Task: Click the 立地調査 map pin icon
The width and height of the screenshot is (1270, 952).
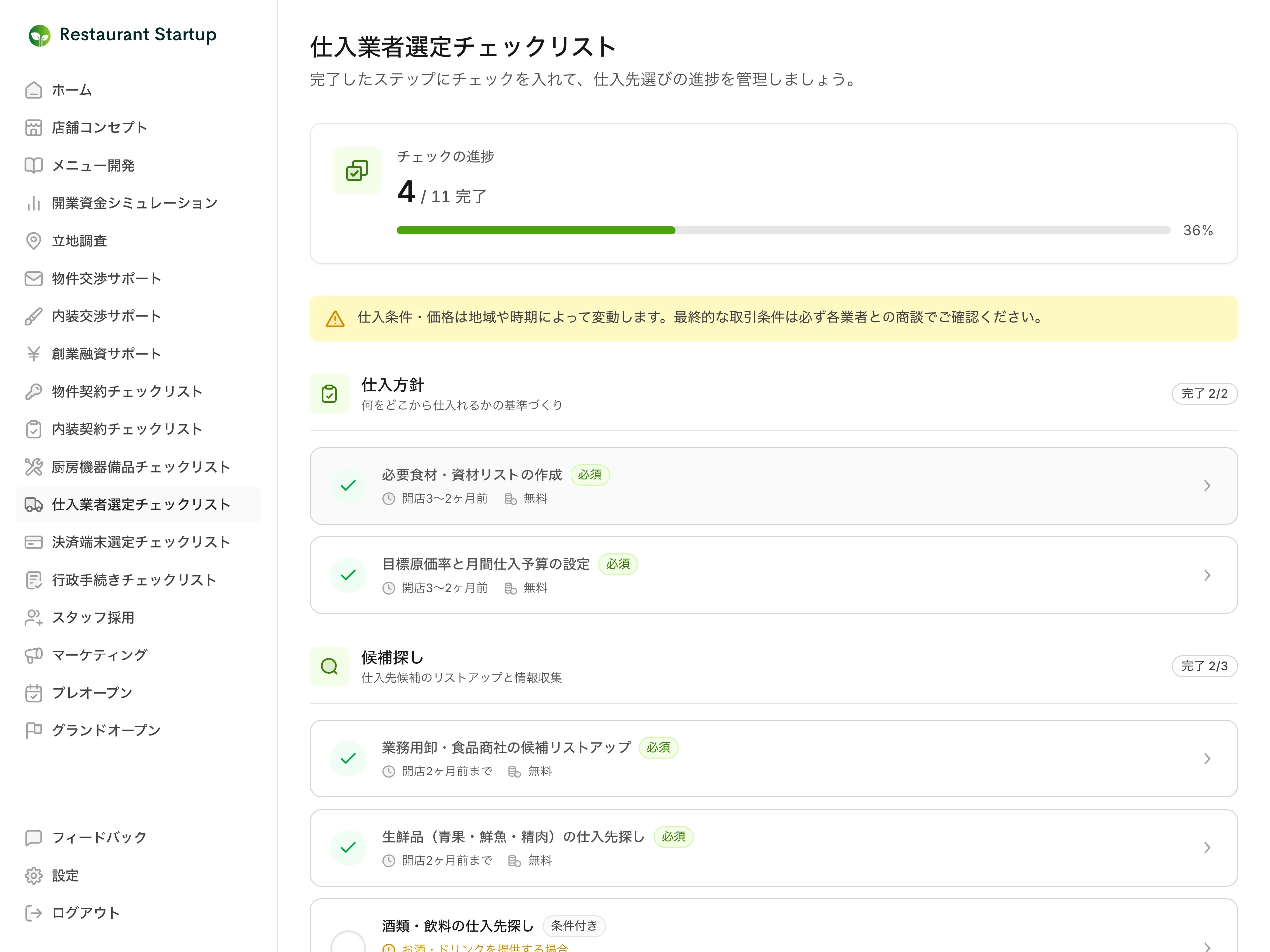Action: pos(34,240)
